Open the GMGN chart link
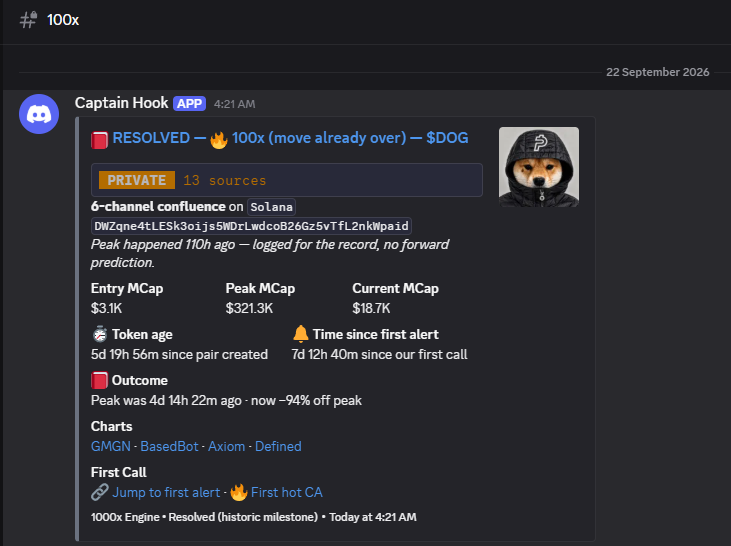The height and width of the screenshot is (546, 731). pos(110,446)
